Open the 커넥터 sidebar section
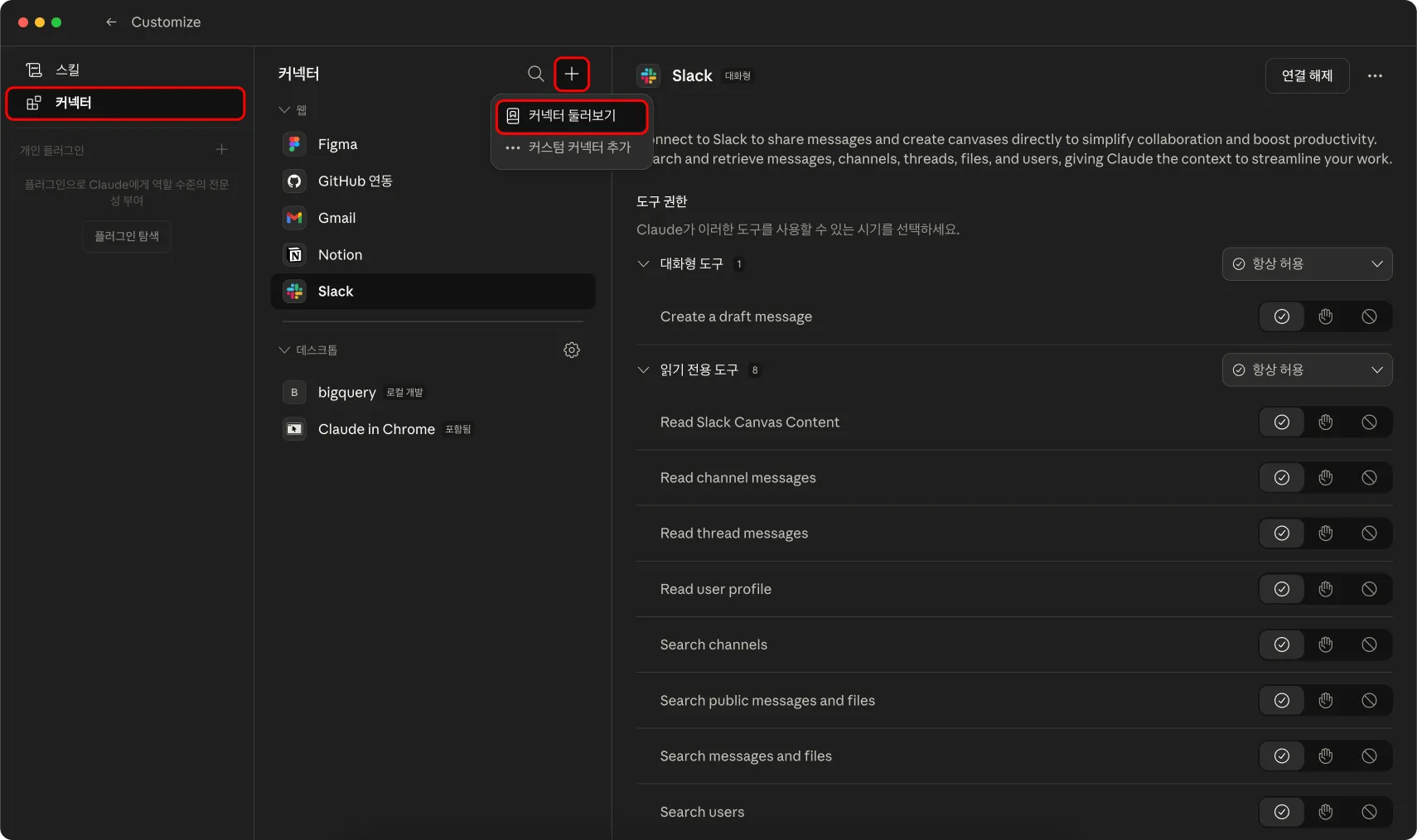Image resolution: width=1417 pixels, height=840 pixels. 126,103
